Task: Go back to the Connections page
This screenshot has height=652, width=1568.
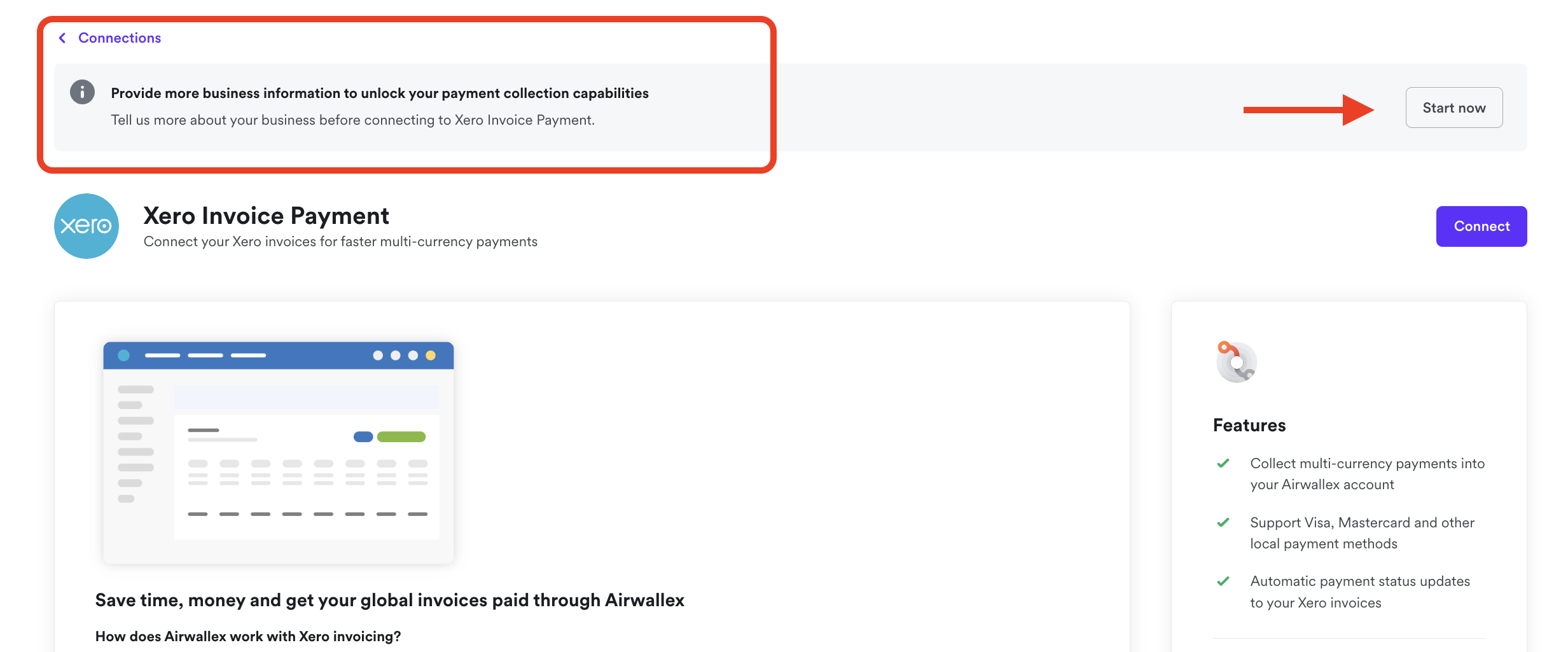Action: click(120, 38)
